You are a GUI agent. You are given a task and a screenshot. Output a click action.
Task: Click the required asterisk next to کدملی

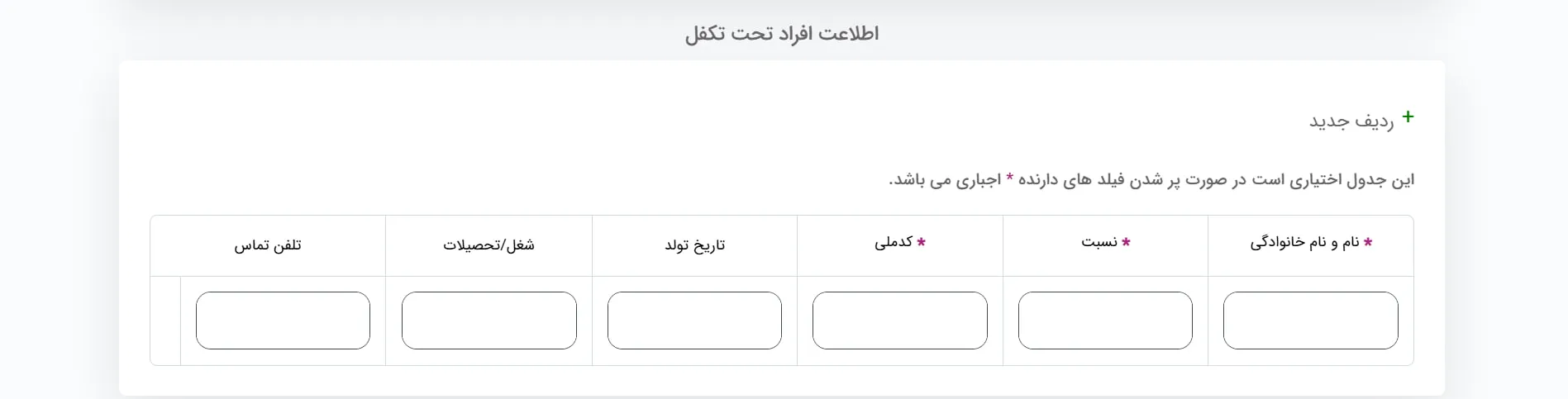pos(921,243)
